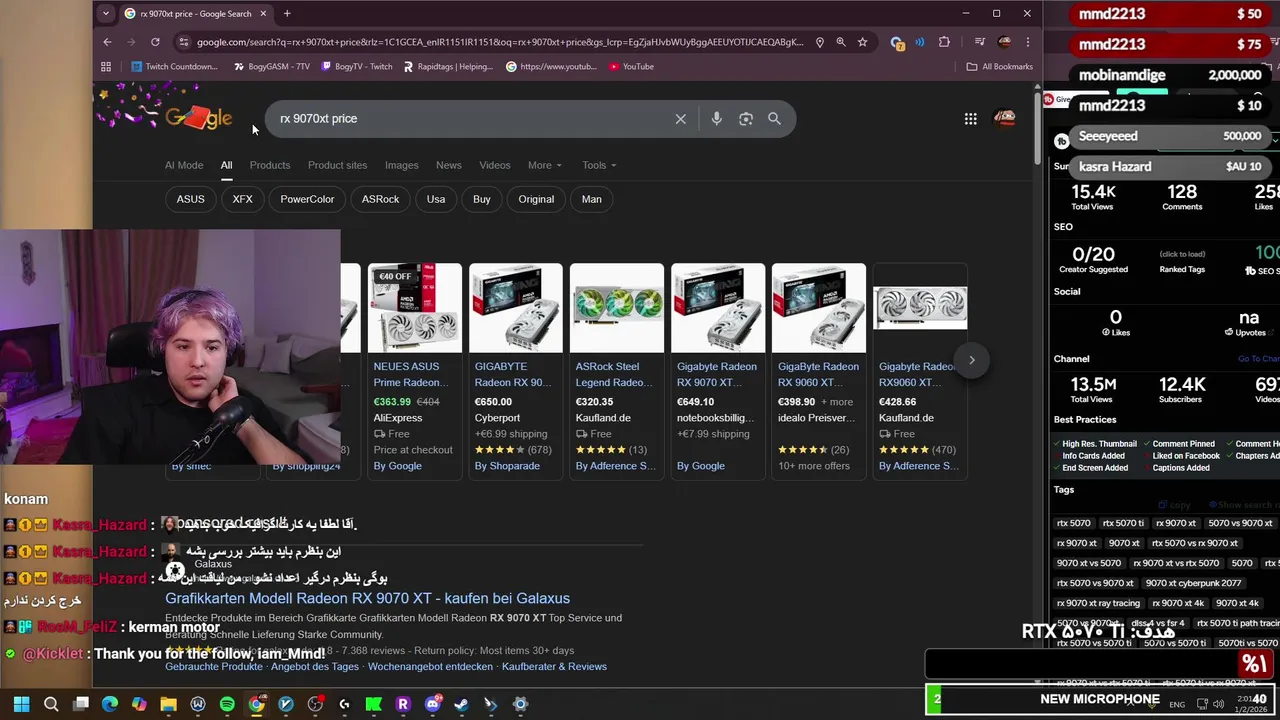This screenshot has height=720, width=1280.
Task: Click the rx 9070xt price search field
Action: click(470, 119)
